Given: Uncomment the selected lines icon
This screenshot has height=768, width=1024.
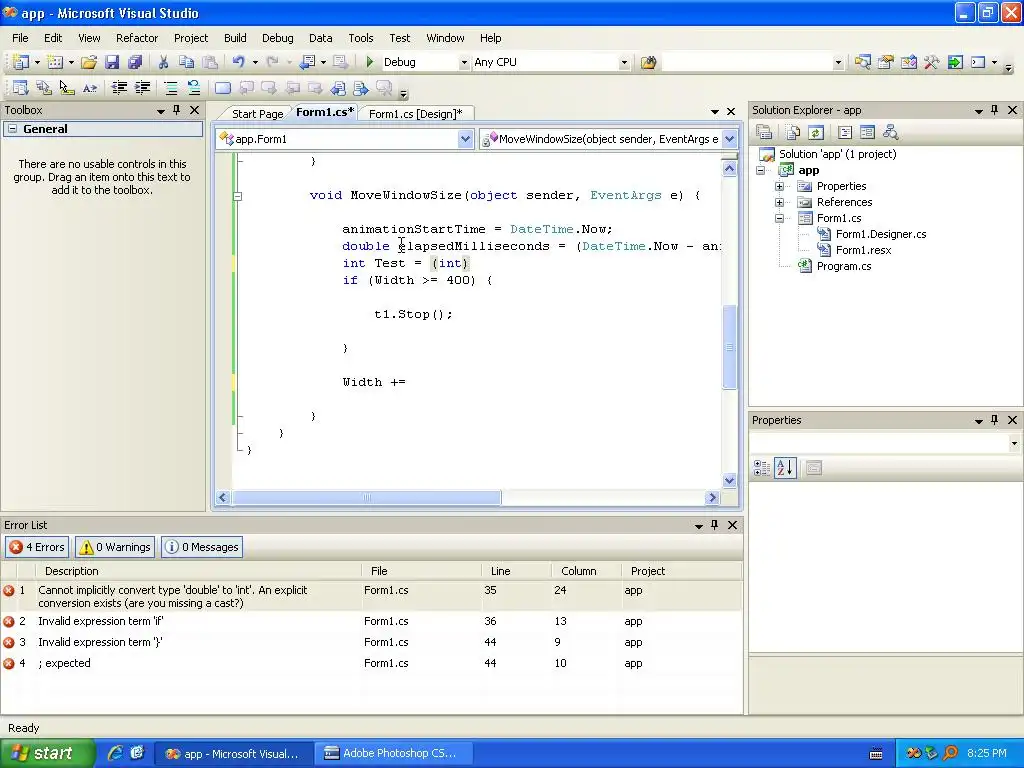Looking at the screenshot, I should [x=194, y=88].
